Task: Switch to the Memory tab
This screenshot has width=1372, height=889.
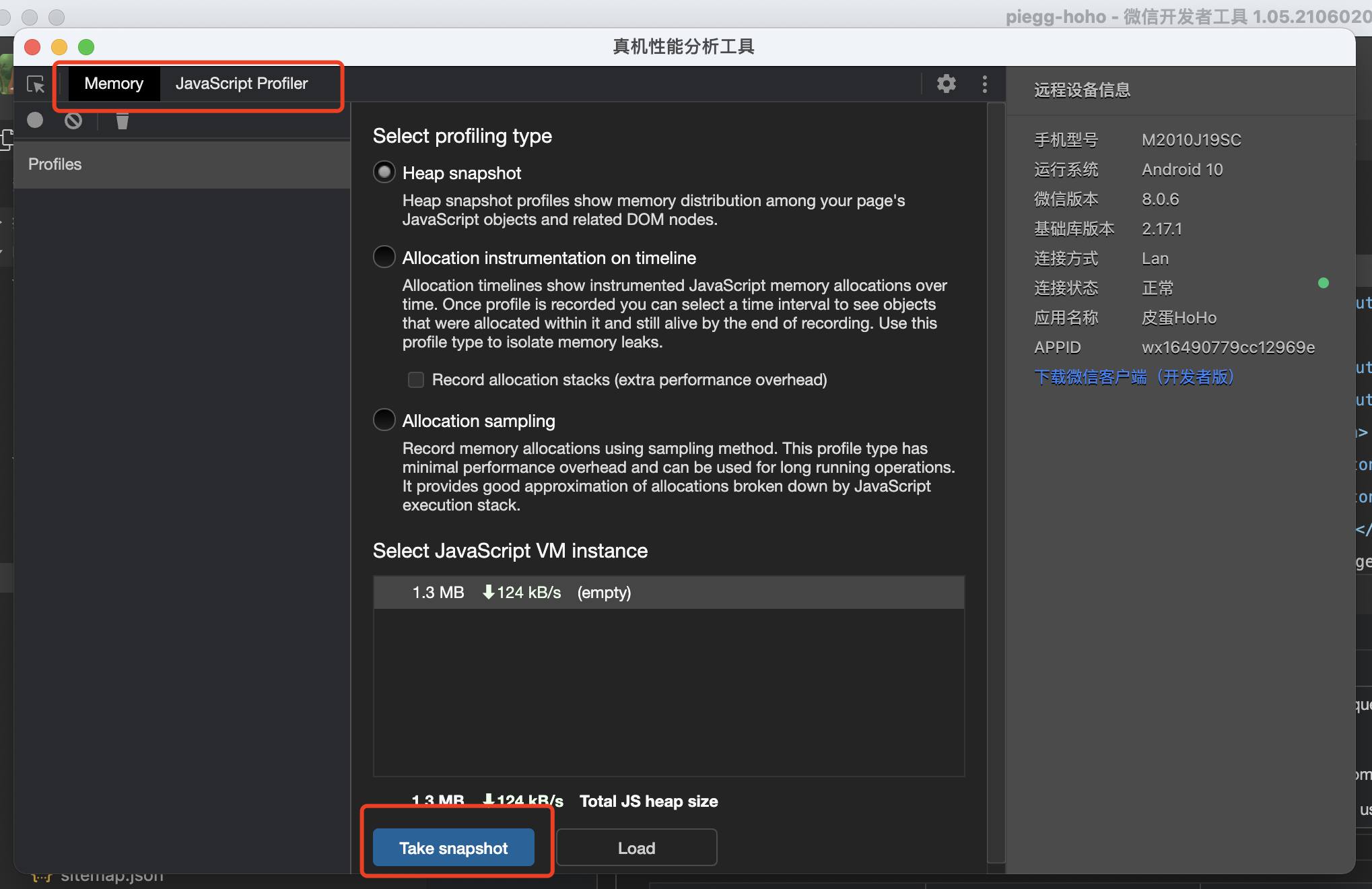Action: click(114, 84)
